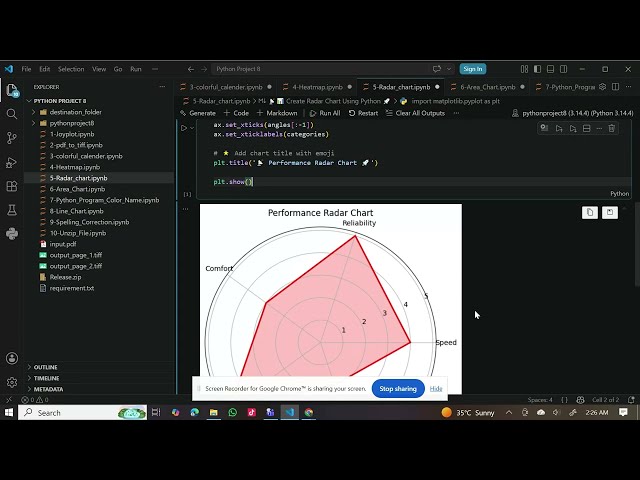Open the Selection menu
This screenshot has height=480, width=640.
pyautogui.click(x=71, y=69)
